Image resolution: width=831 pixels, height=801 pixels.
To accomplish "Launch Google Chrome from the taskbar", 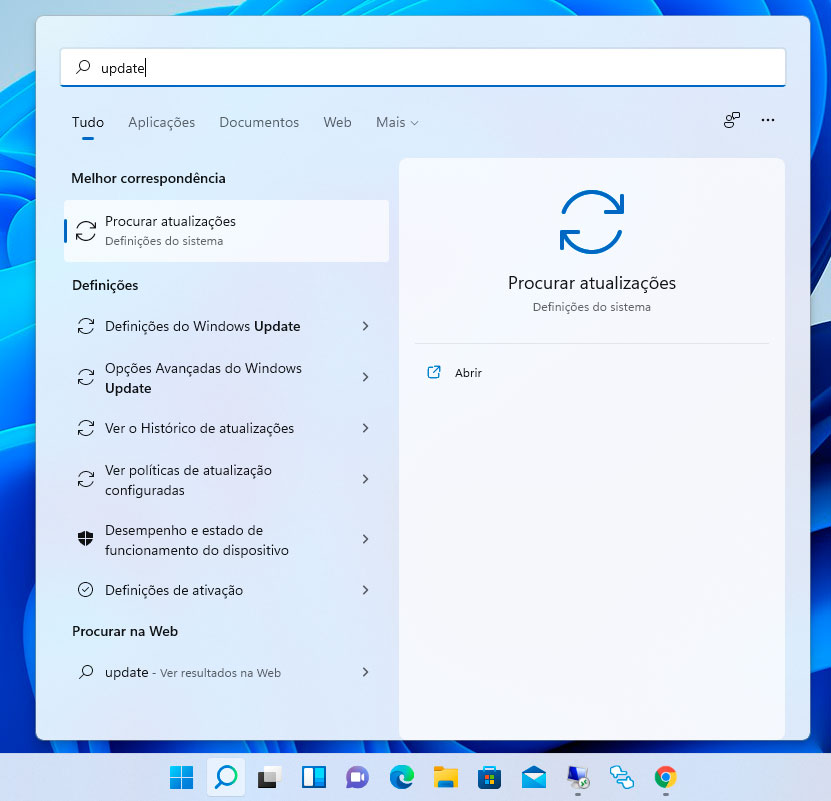I will click(665, 777).
